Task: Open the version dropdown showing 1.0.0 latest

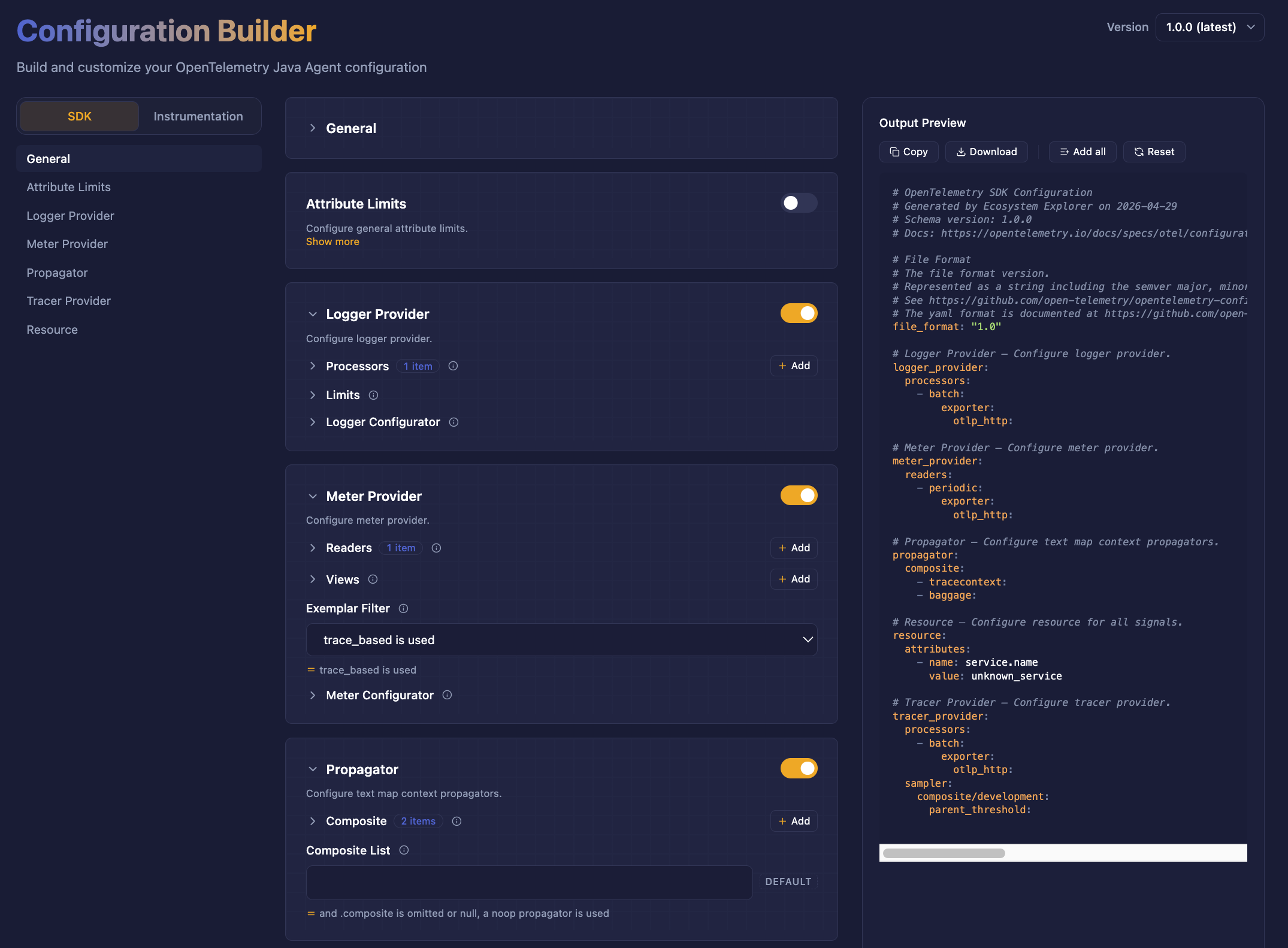Action: (1210, 27)
